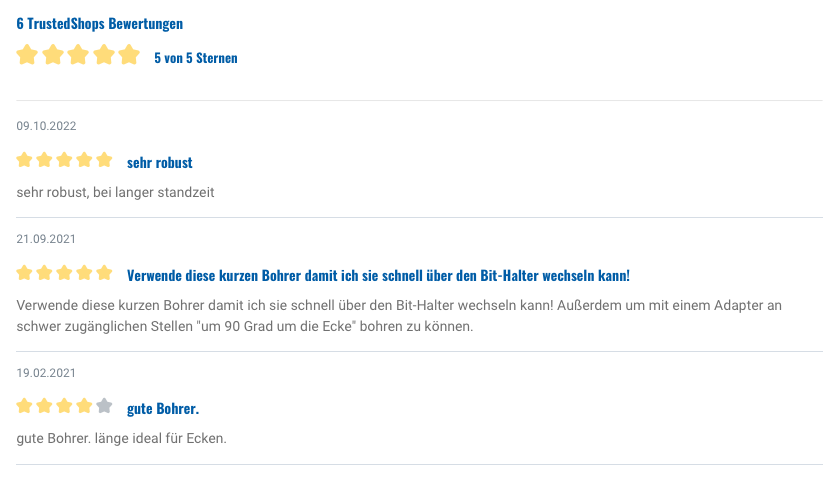Click the review date 09.10.2022

click(x=47, y=126)
